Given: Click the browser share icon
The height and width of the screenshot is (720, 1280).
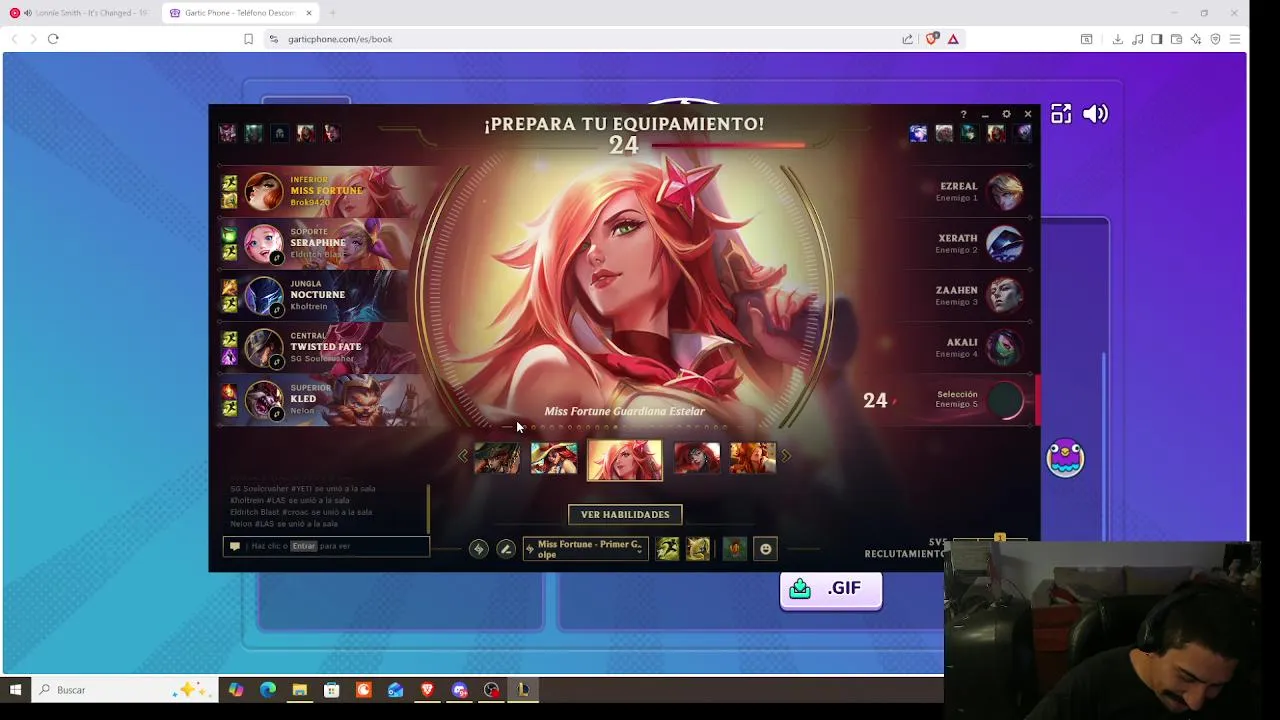Looking at the screenshot, I should 907,39.
